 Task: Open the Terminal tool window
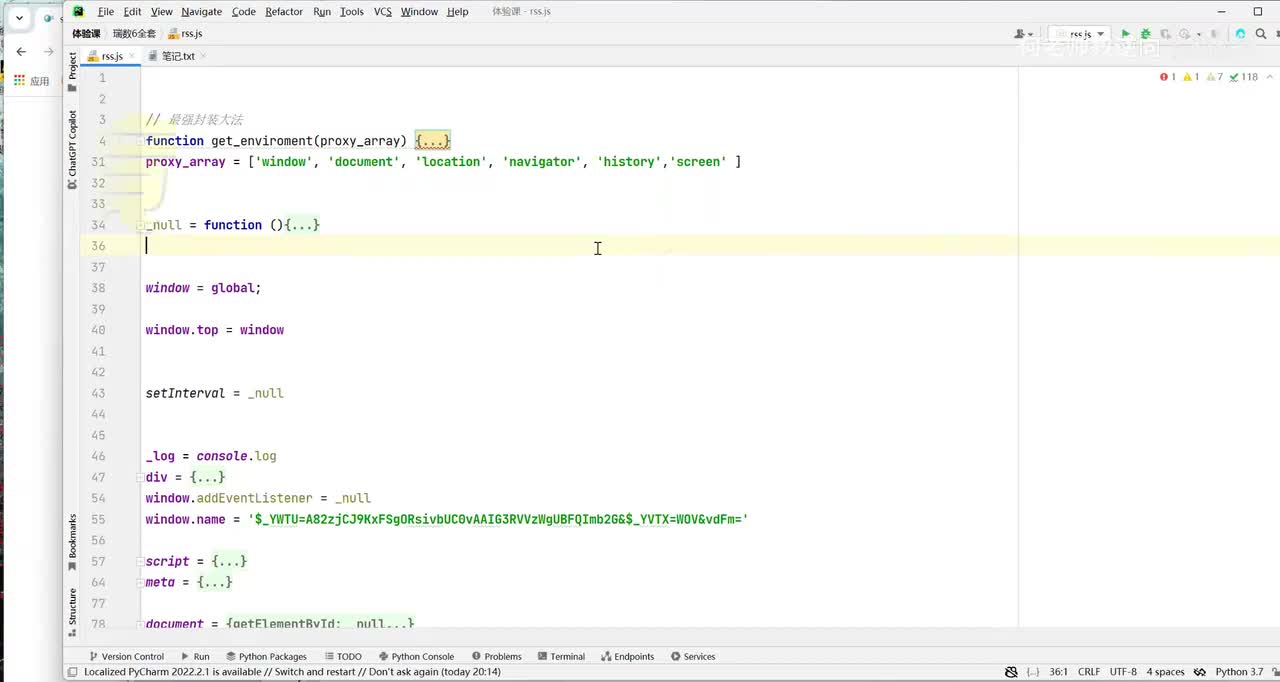pyautogui.click(x=560, y=656)
